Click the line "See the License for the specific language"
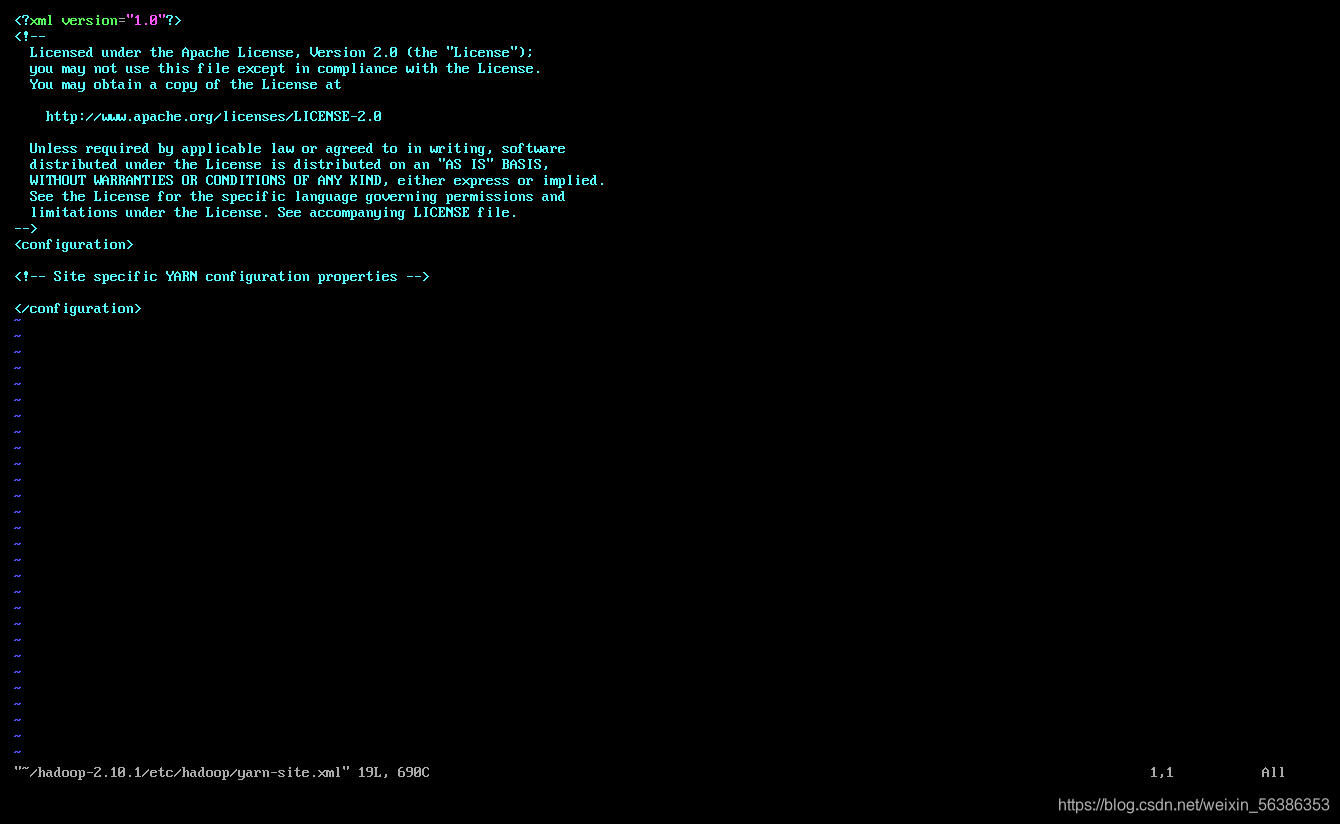1340x824 pixels. [x=297, y=196]
